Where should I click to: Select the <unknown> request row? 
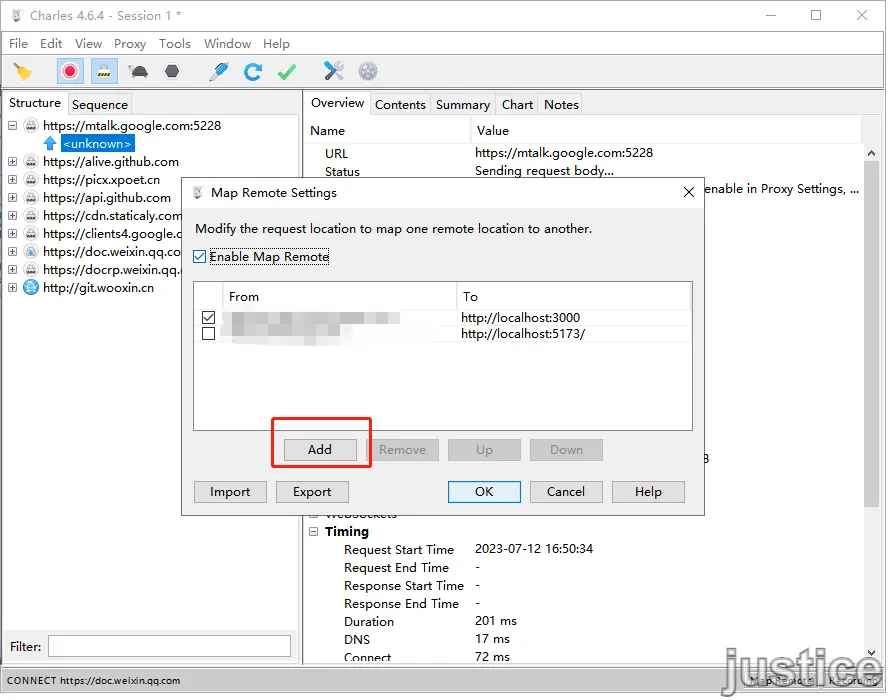pyautogui.click(x=98, y=144)
